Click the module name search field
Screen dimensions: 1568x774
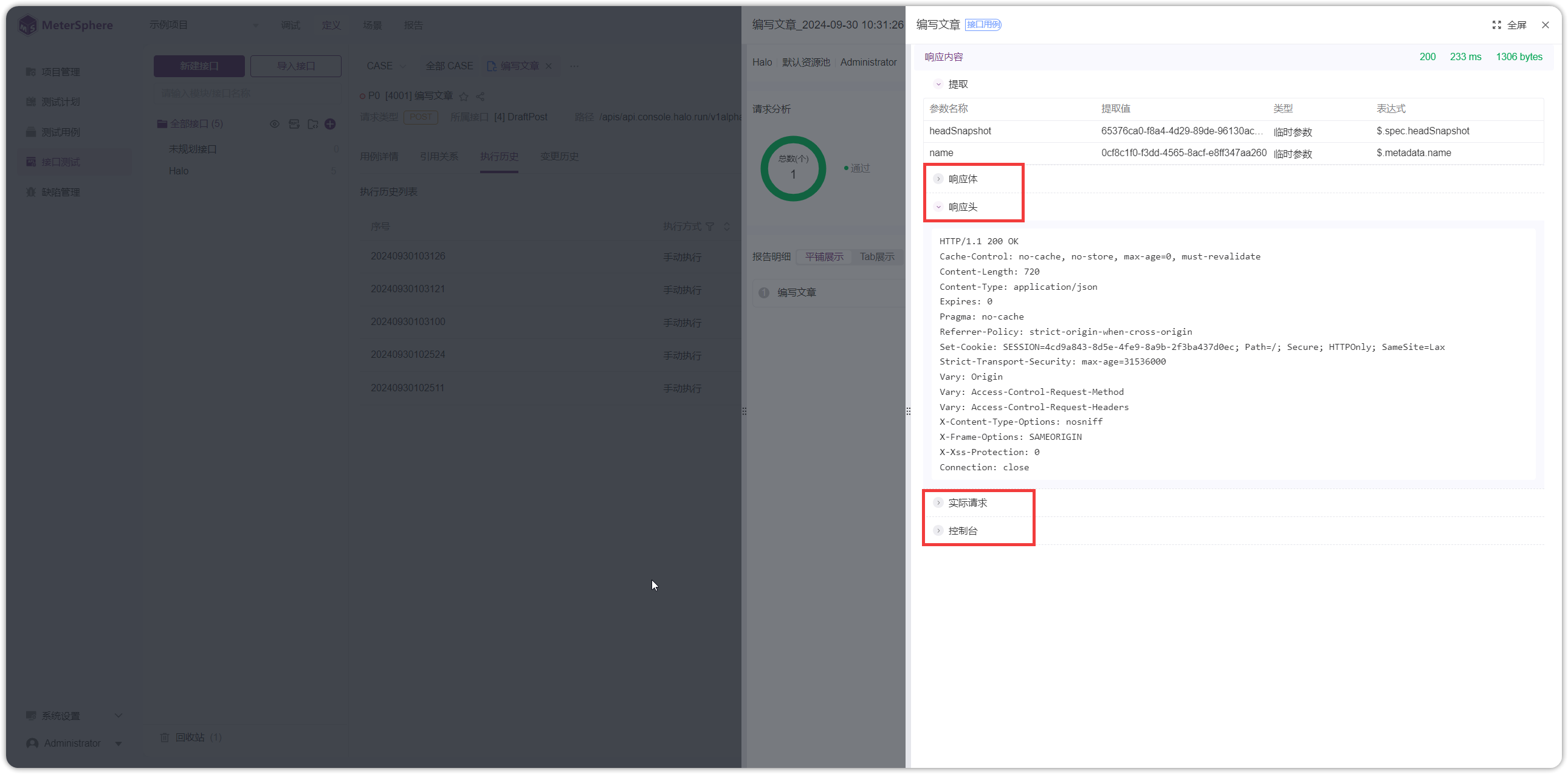tap(247, 93)
